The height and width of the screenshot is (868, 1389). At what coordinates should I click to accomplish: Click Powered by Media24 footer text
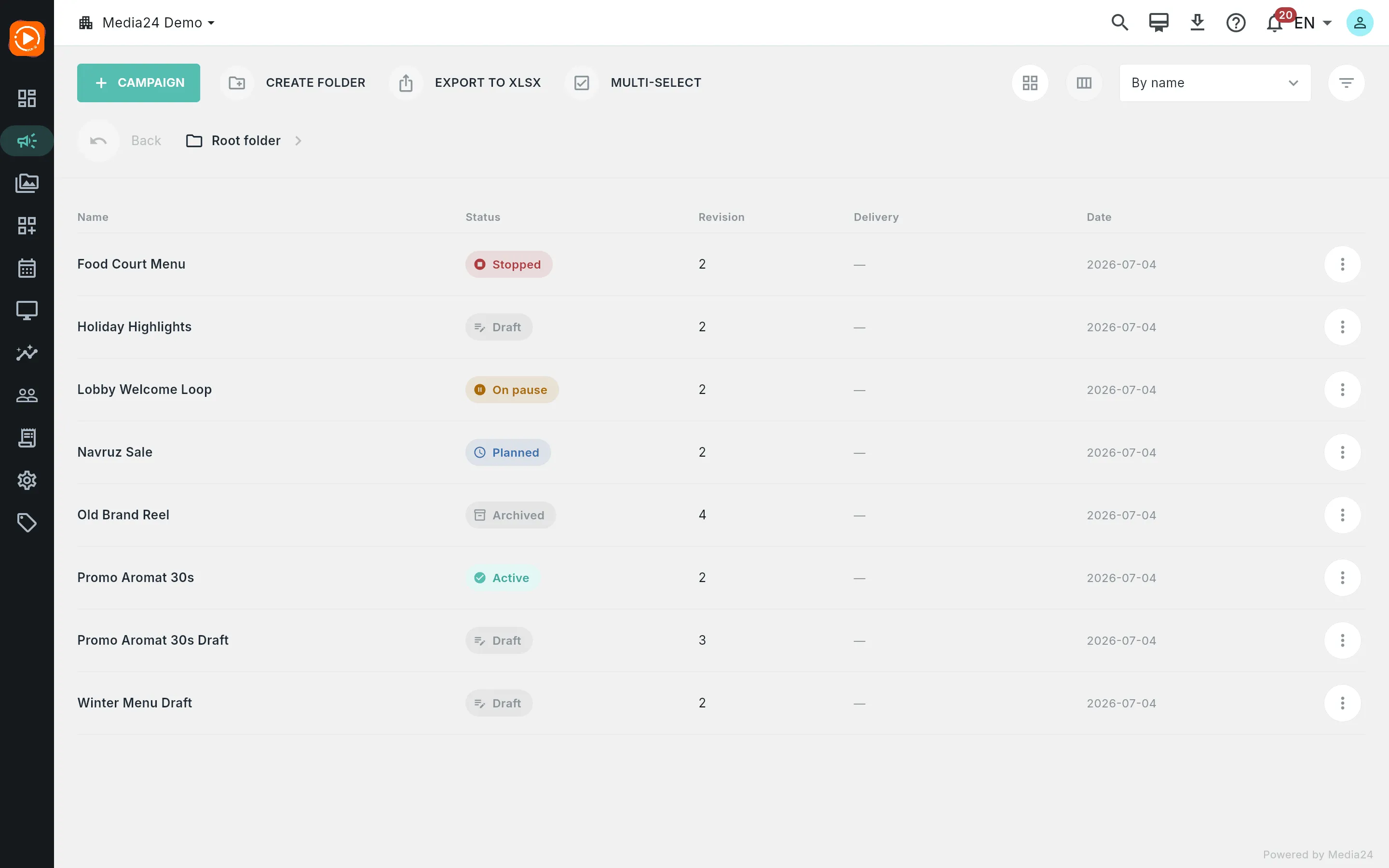click(x=1318, y=854)
